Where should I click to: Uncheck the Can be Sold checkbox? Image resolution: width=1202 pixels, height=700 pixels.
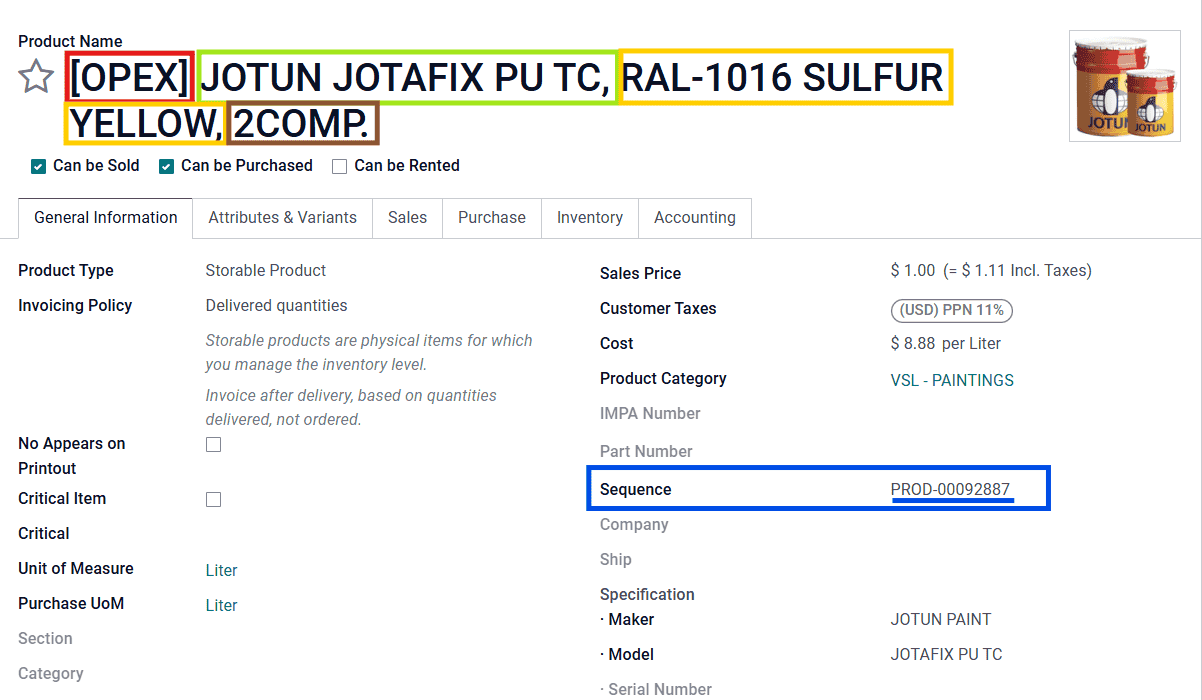[38, 166]
